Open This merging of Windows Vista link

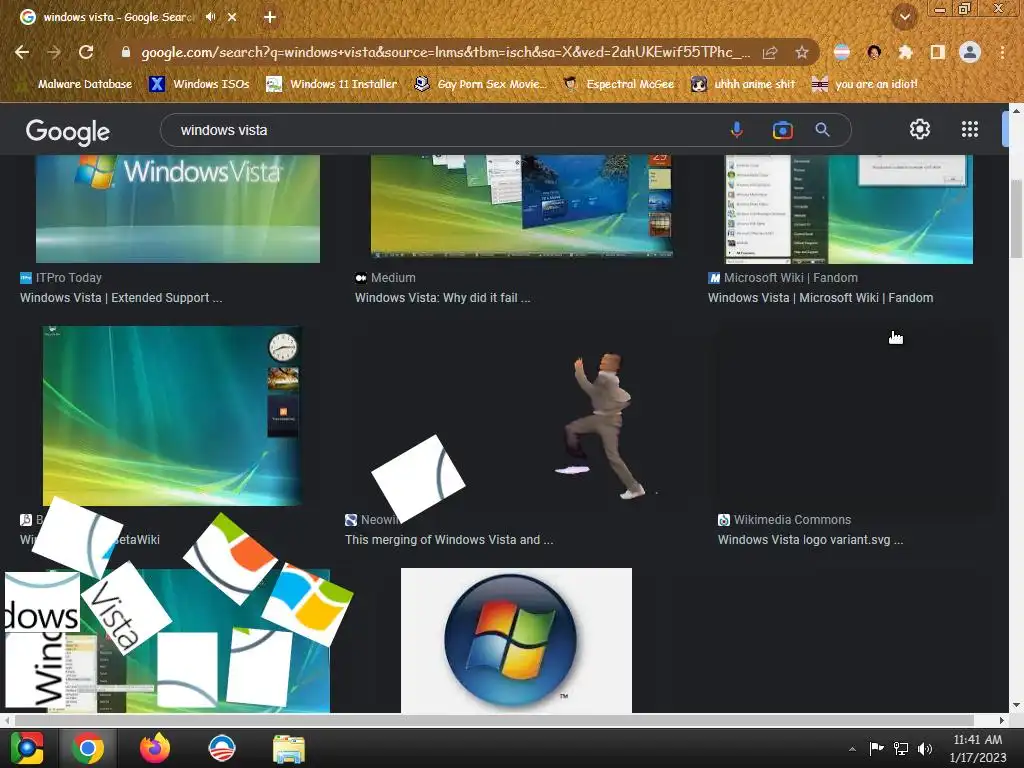coord(449,540)
